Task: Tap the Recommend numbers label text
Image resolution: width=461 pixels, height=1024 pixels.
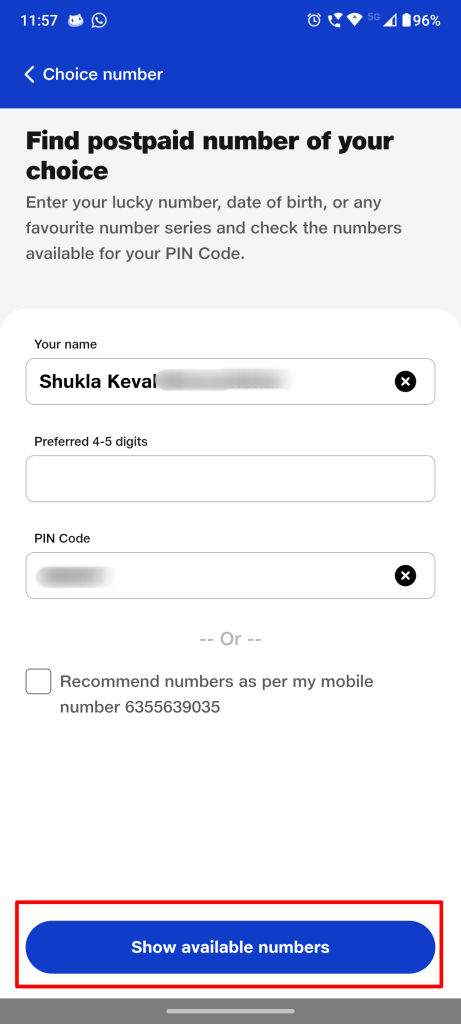Action: 217,694
